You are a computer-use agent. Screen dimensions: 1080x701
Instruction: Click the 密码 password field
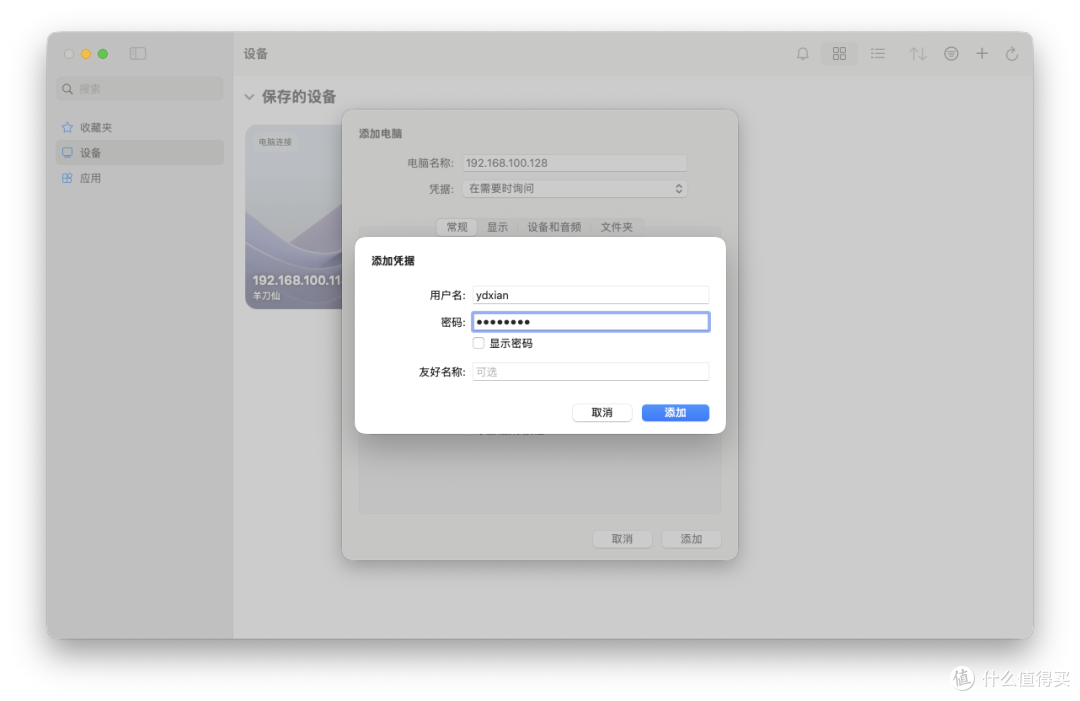click(x=590, y=322)
